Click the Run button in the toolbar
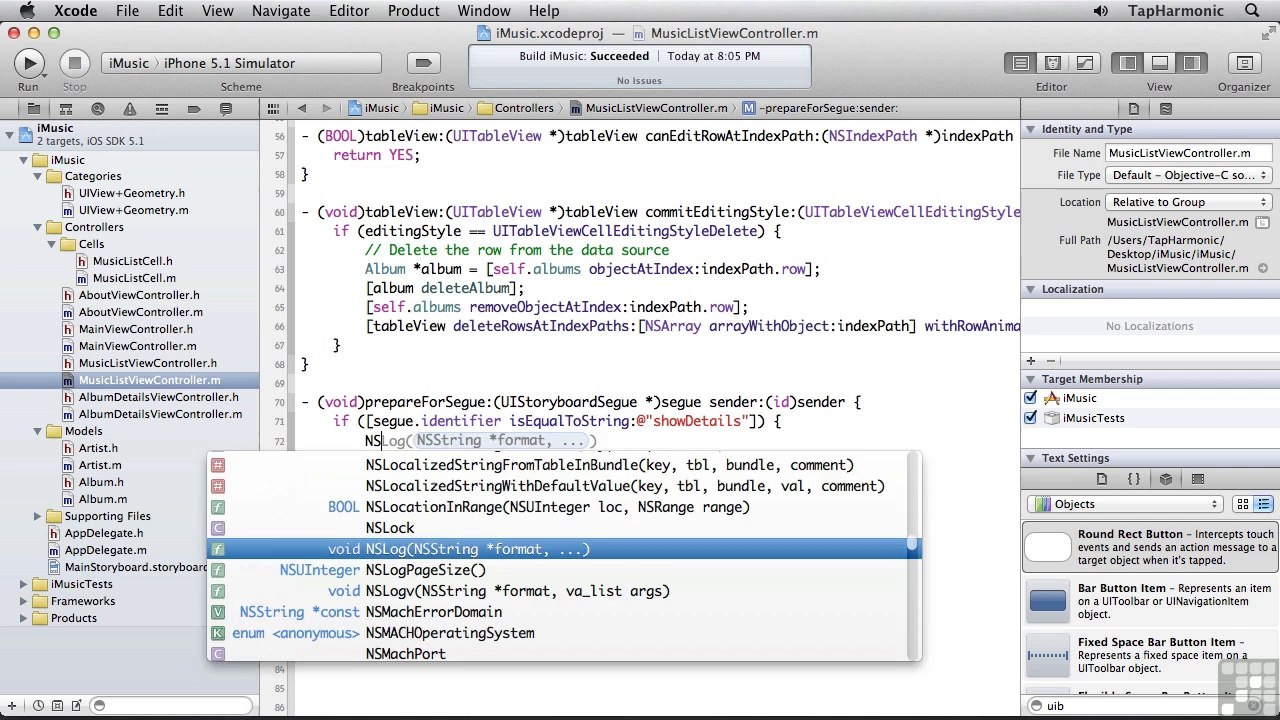 pos(29,63)
